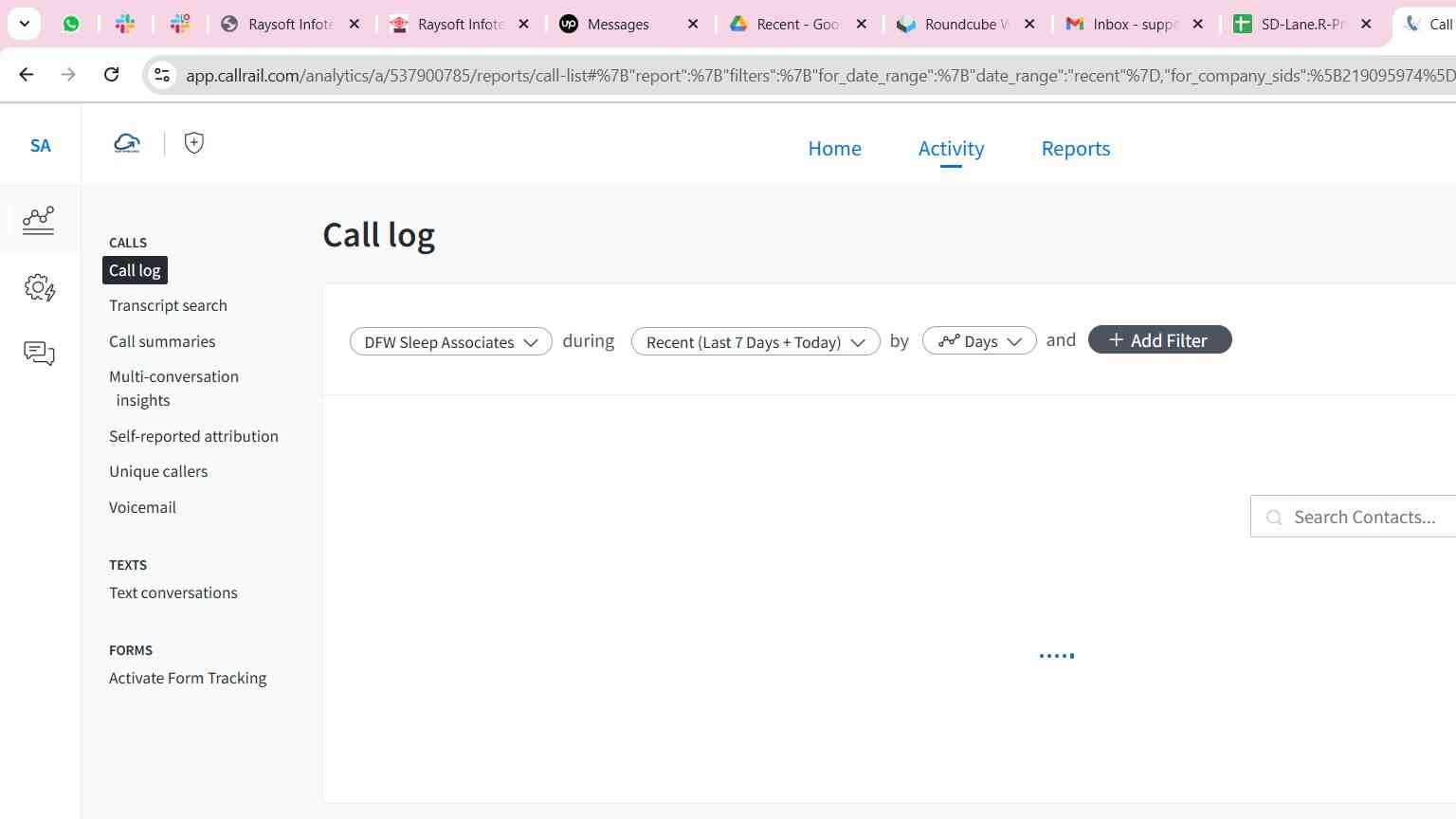Open Transcript search
1456x819 pixels.
tap(168, 305)
